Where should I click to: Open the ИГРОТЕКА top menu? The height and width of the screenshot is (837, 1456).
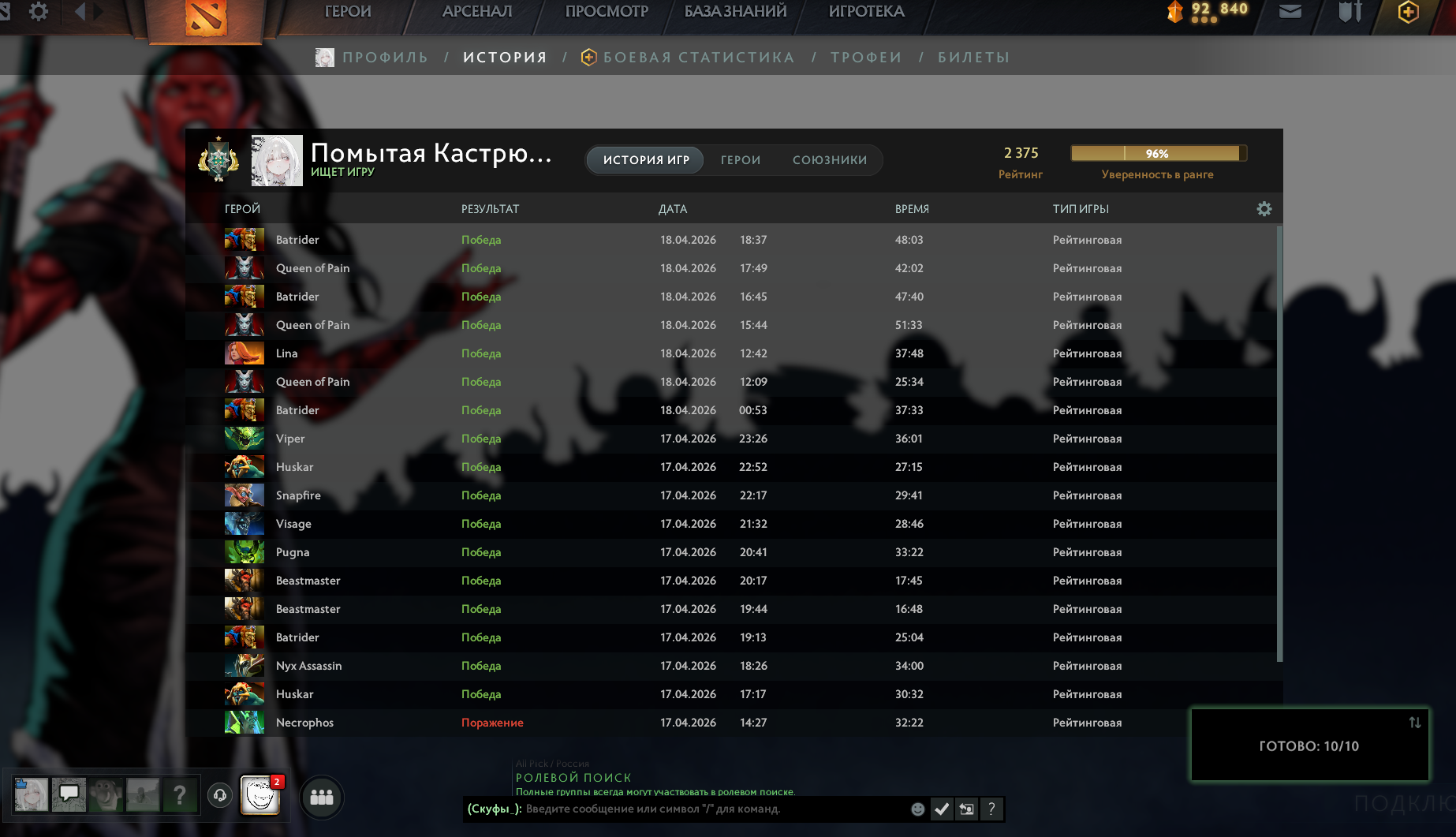(x=867, y=12)
